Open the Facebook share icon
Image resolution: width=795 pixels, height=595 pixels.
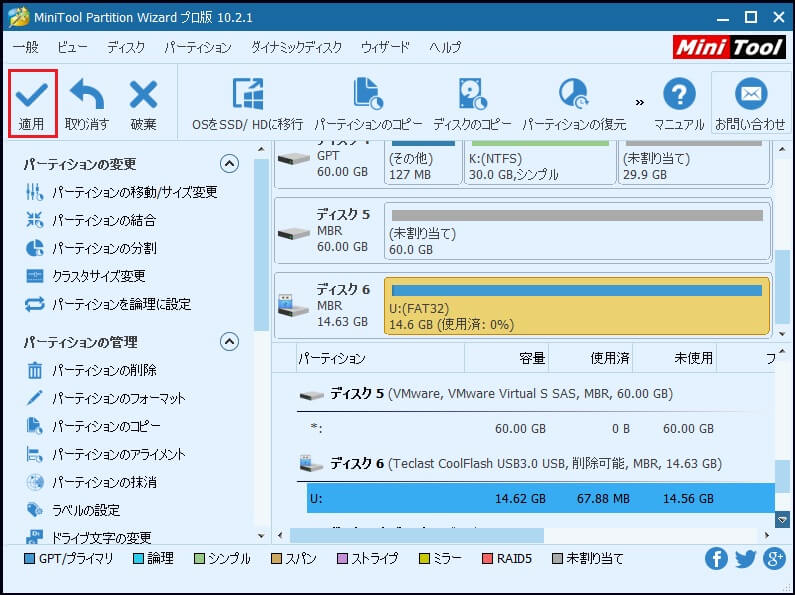(x=716, y=559)
